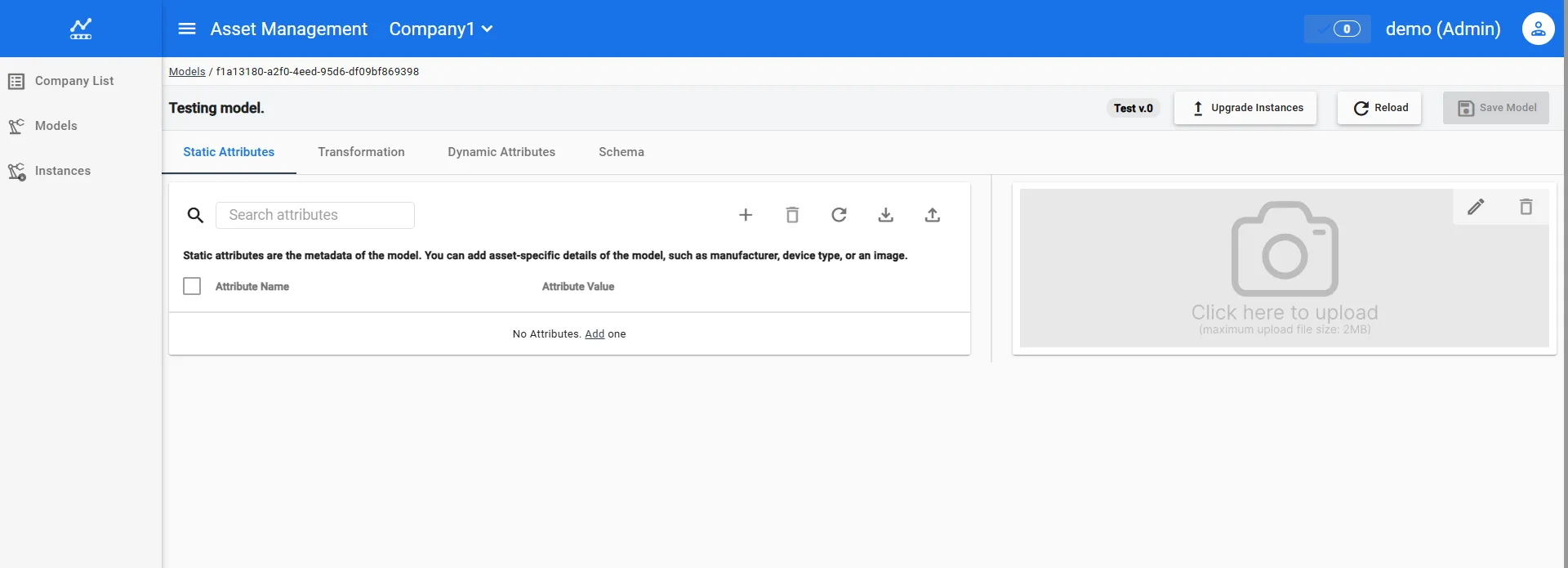Click the magnifier search icon
Screen dimensions: 1568x568
[x=195, y=215]
